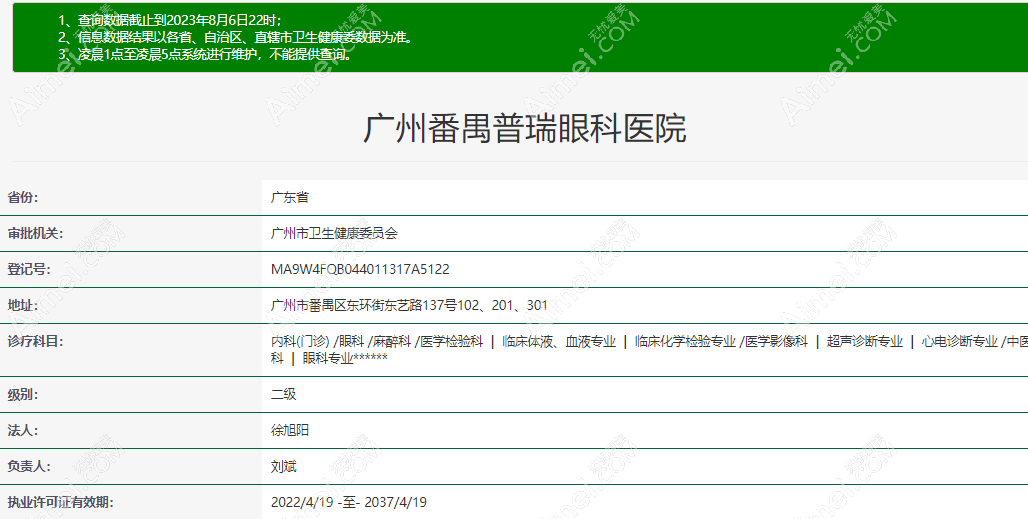Select the 诊疗科目 label
Screen dimensions: 1028x519
[35, 341]
